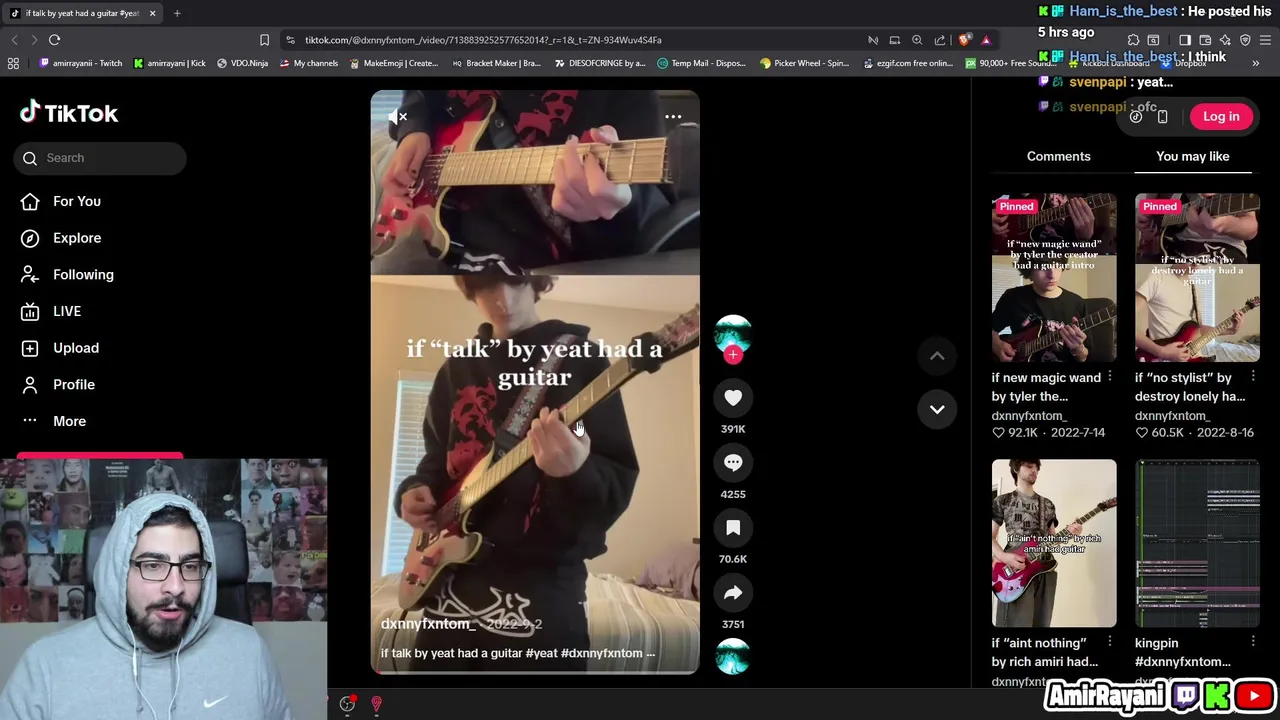Click the red Log in button
Image resolution: width=1280 pixels, height=720 pixels.
tap(1221, 116)
